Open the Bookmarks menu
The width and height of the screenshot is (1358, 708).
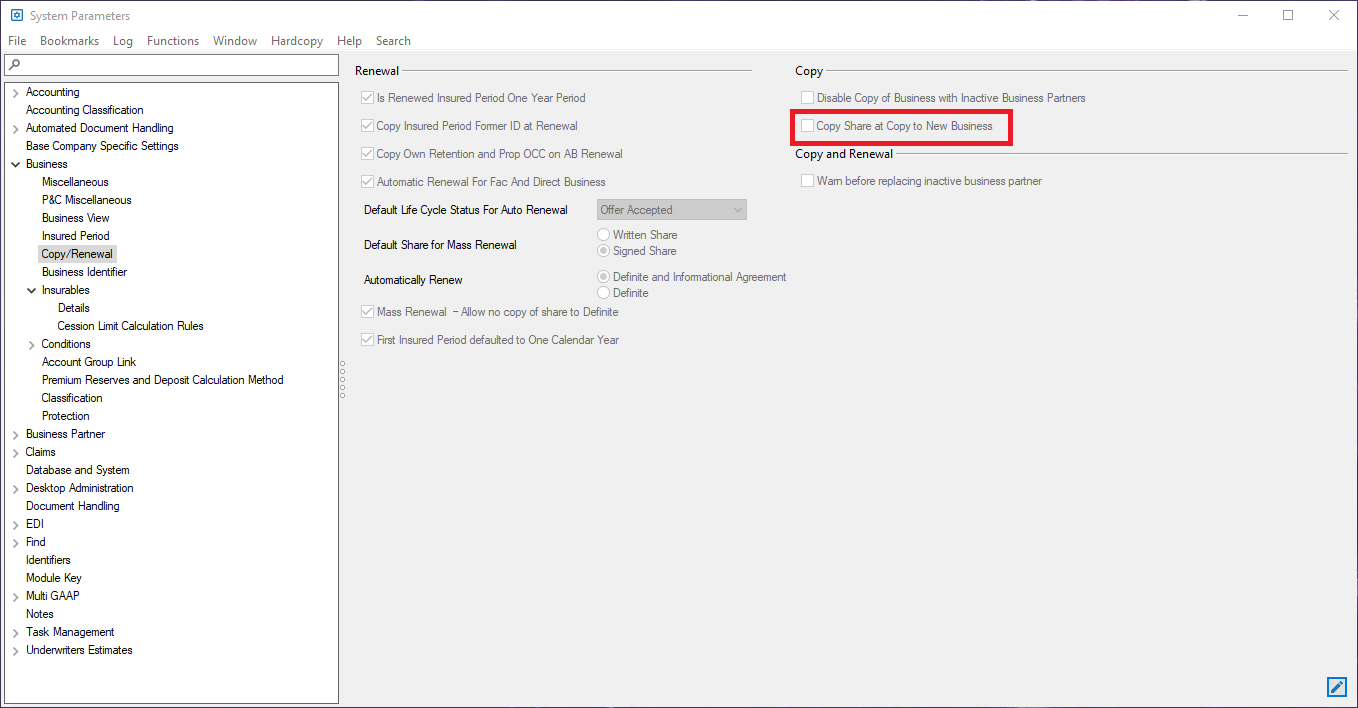(x=69, y=41)
